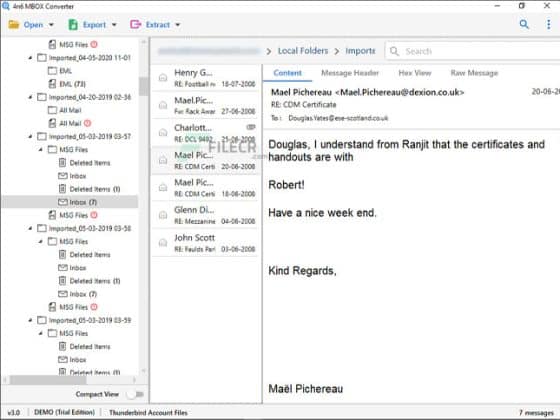Collapse the Imported_04-20-2019 02-36 folder
Viewport: 560px width, 420px height.
[x=30, y=97]
